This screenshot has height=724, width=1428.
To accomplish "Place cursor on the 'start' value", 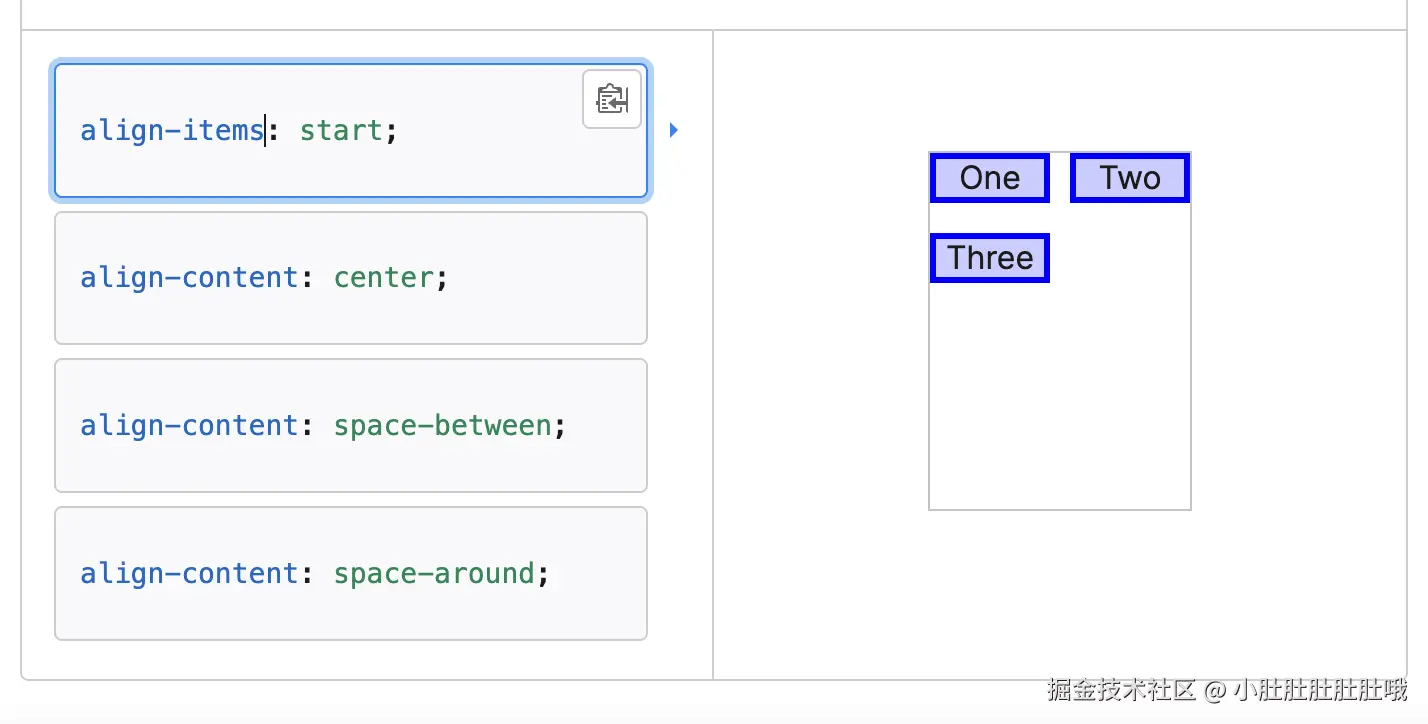I will pyautogui.click(x=341, y=131).
